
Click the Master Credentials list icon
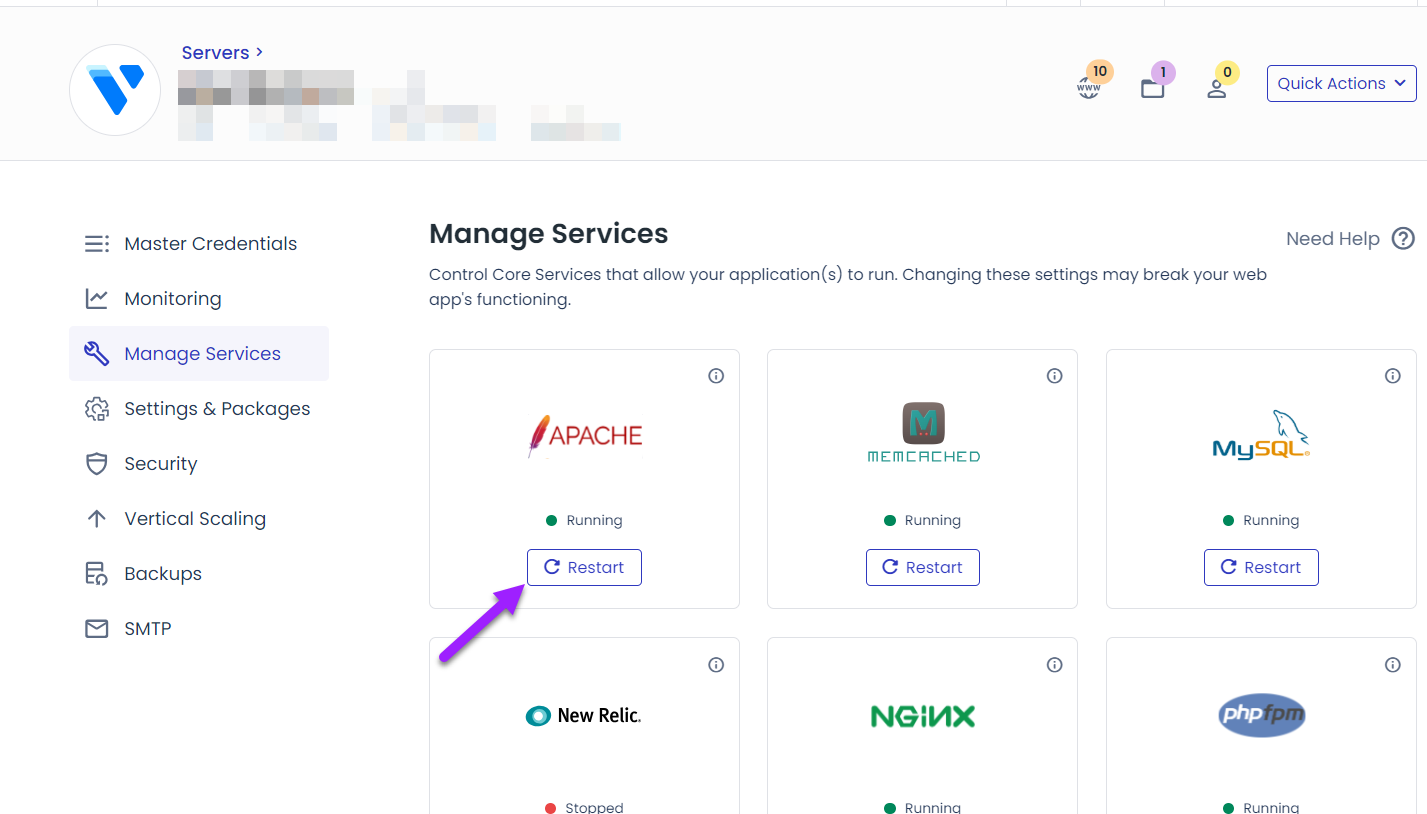[x=97, y=244]
